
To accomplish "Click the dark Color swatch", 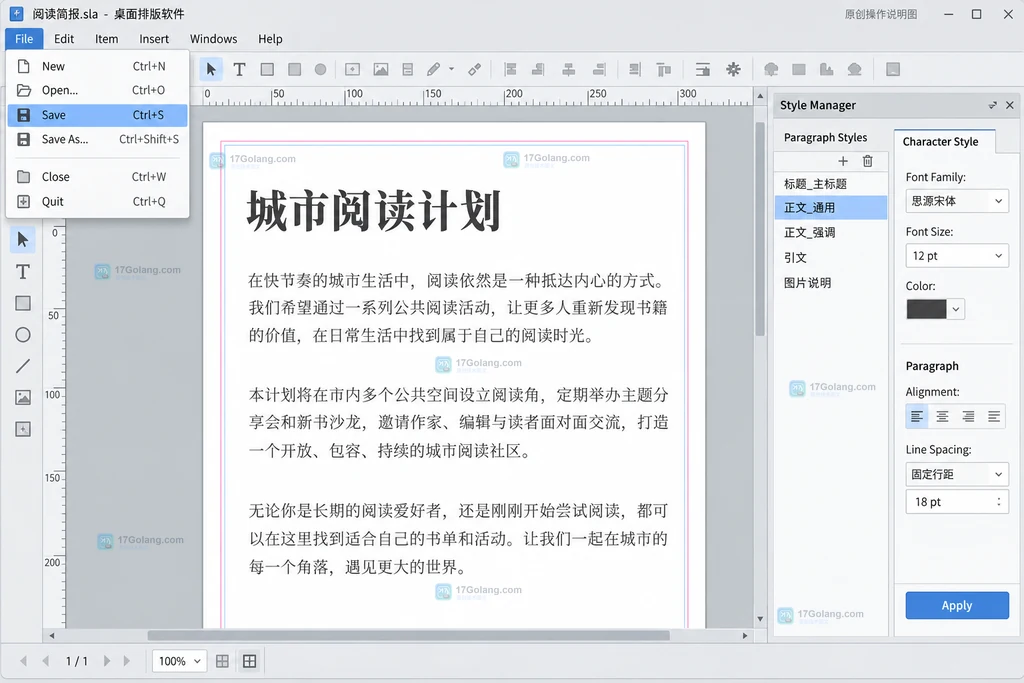I will click(x=926, y=310).
